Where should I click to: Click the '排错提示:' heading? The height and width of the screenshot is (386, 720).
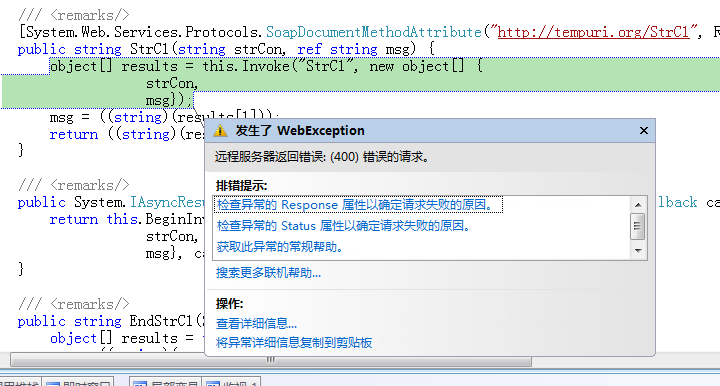(242, 186)
